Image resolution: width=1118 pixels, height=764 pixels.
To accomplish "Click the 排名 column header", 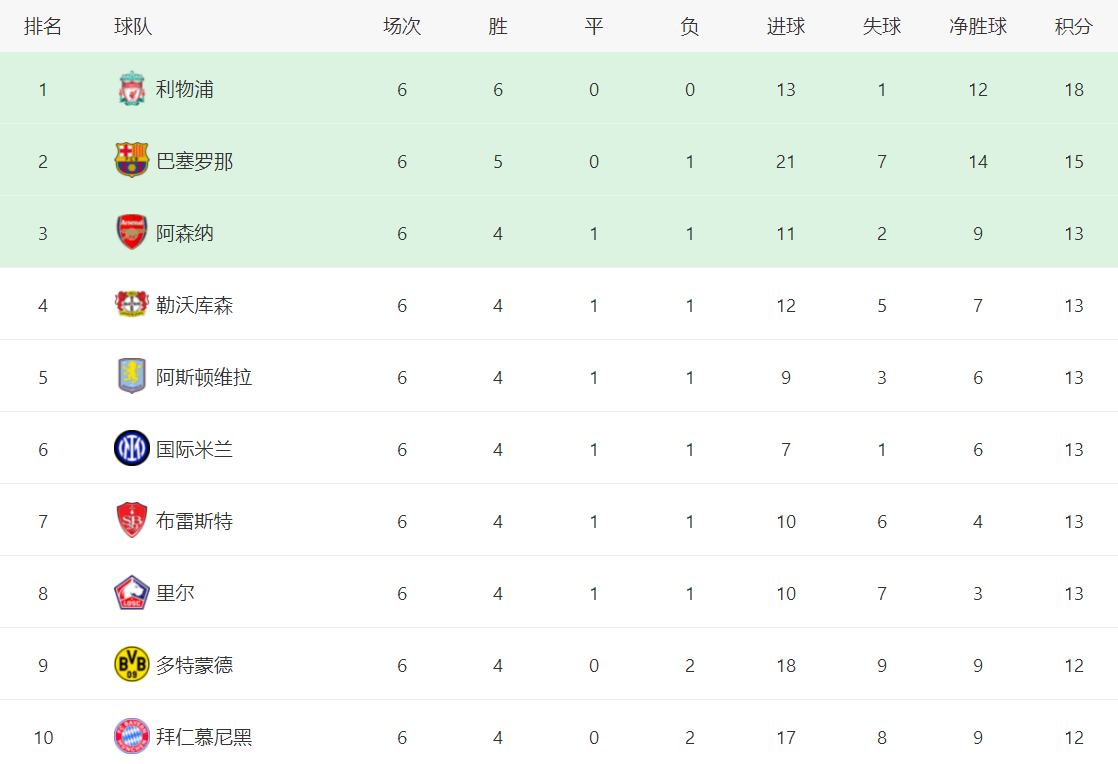I will tap(43, 27).
